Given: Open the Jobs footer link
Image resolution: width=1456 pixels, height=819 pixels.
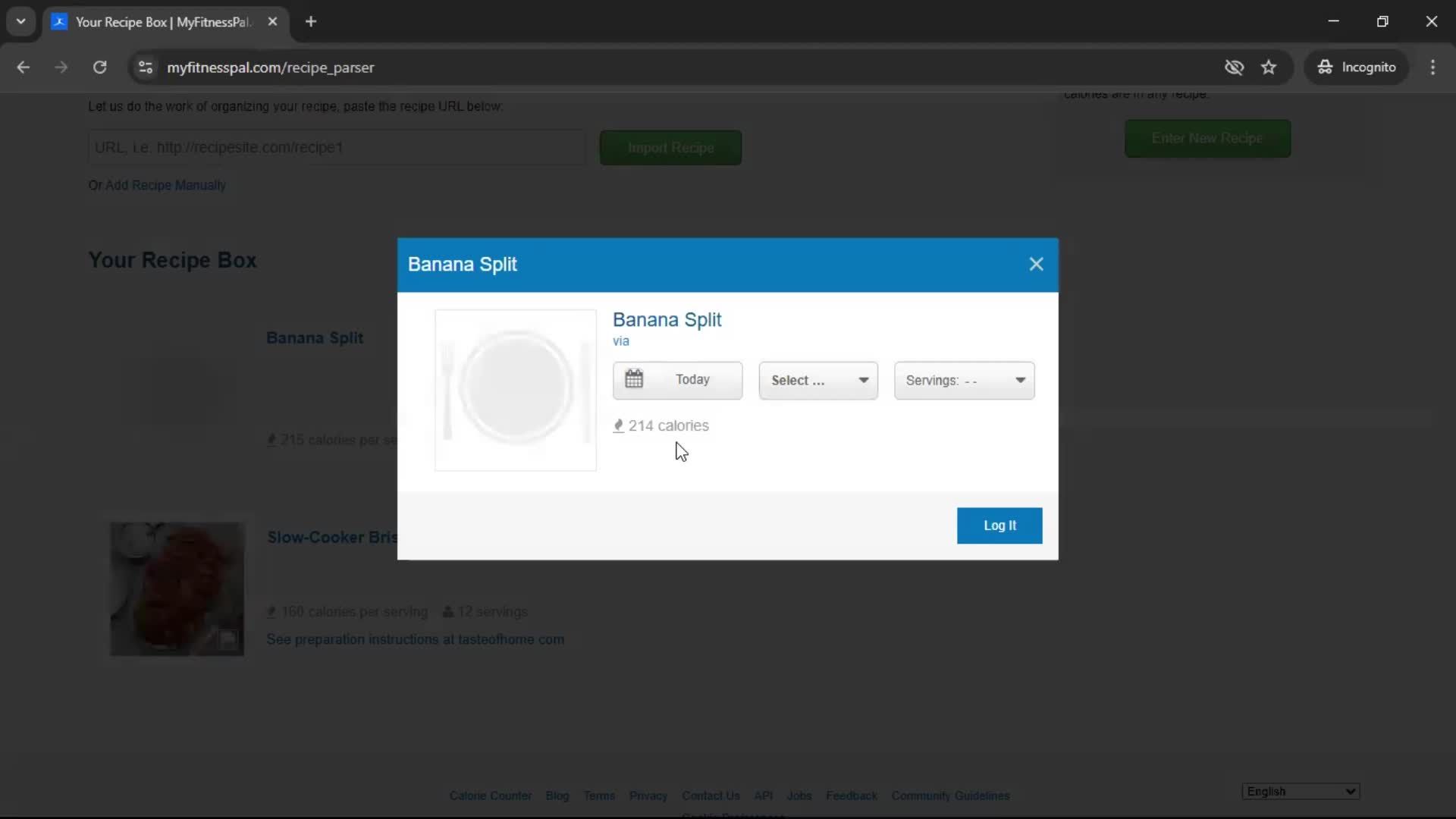Looking at the screenshot, I should 799,795.
